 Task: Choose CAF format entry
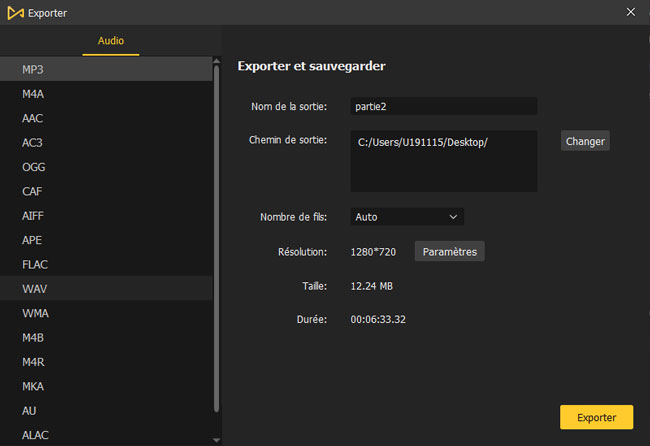[106, 191]
